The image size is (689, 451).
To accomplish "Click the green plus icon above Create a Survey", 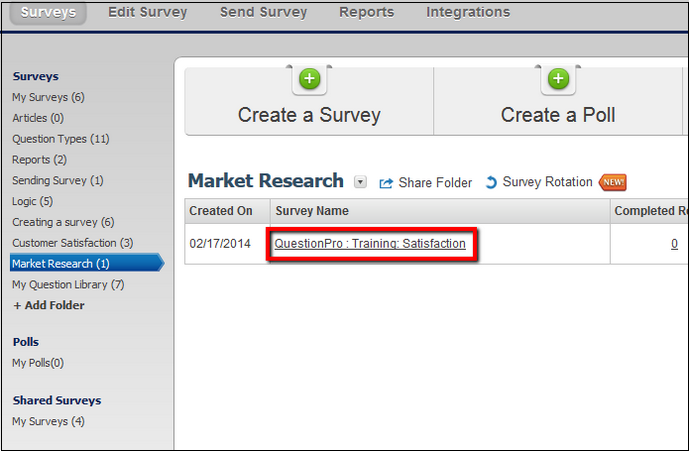I will pos(309,80).
